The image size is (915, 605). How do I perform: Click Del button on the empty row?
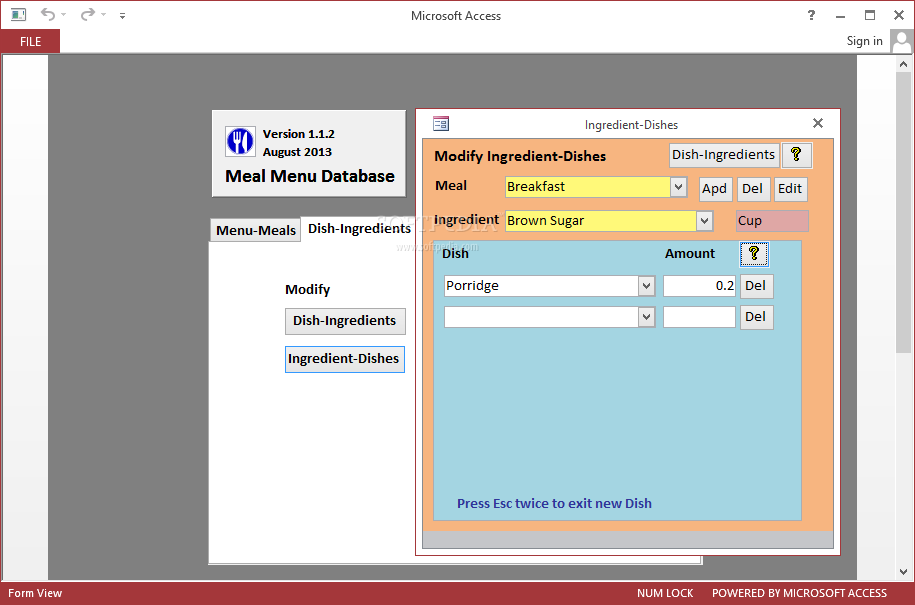[x=756, y=317]
